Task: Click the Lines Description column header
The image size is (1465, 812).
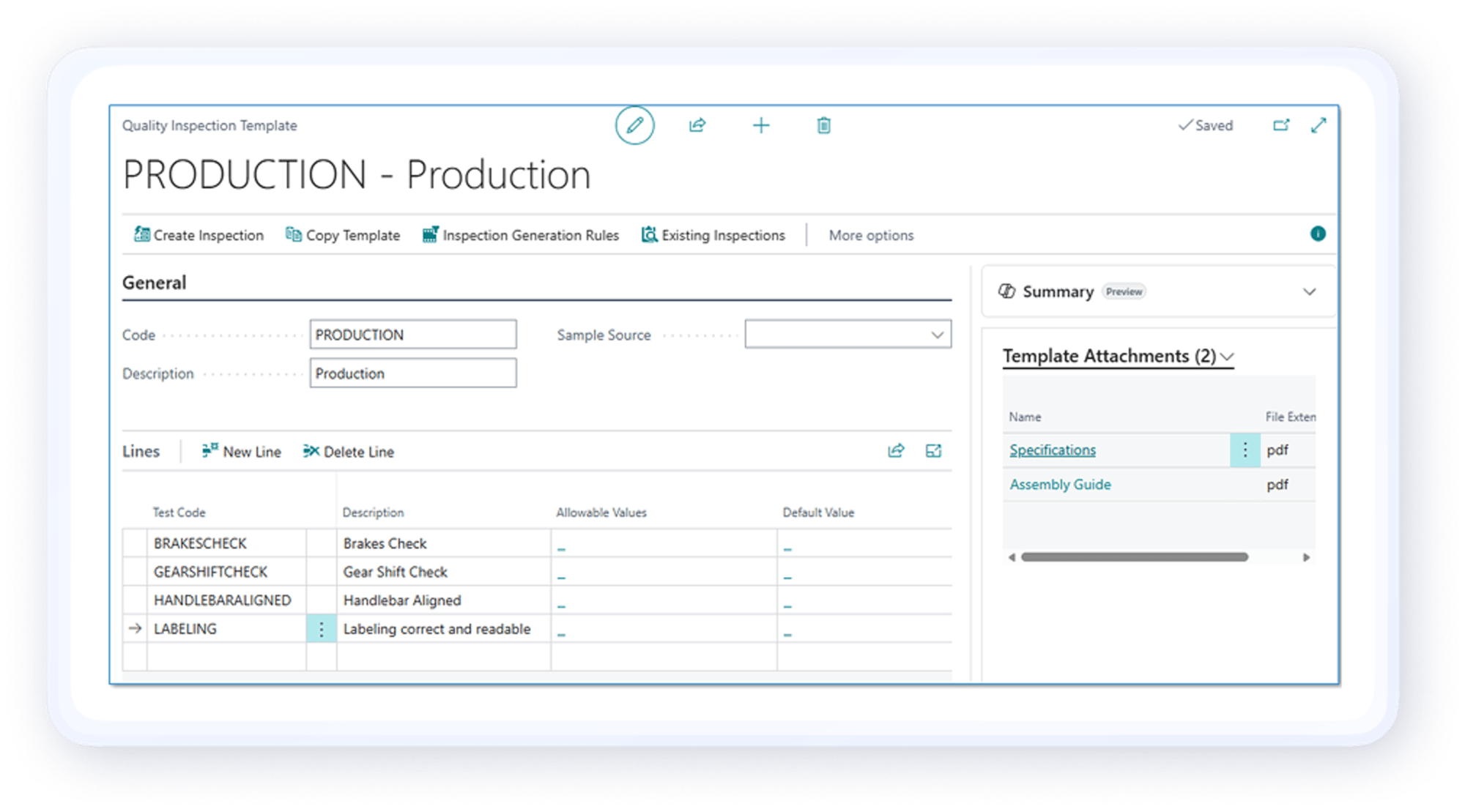Action: [x=373, y=513]
